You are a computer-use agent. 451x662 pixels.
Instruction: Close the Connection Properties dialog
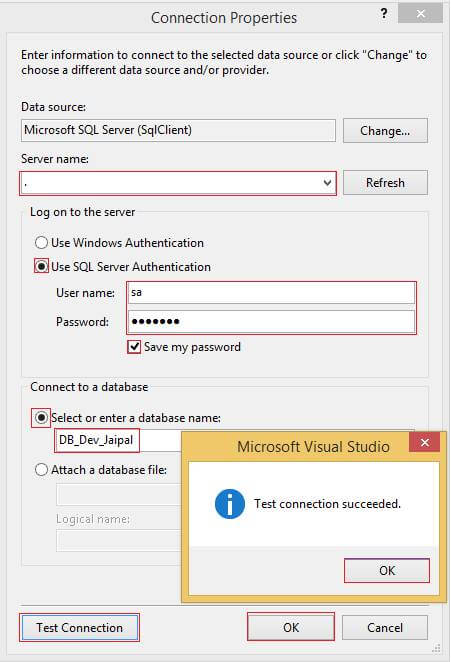421,14
